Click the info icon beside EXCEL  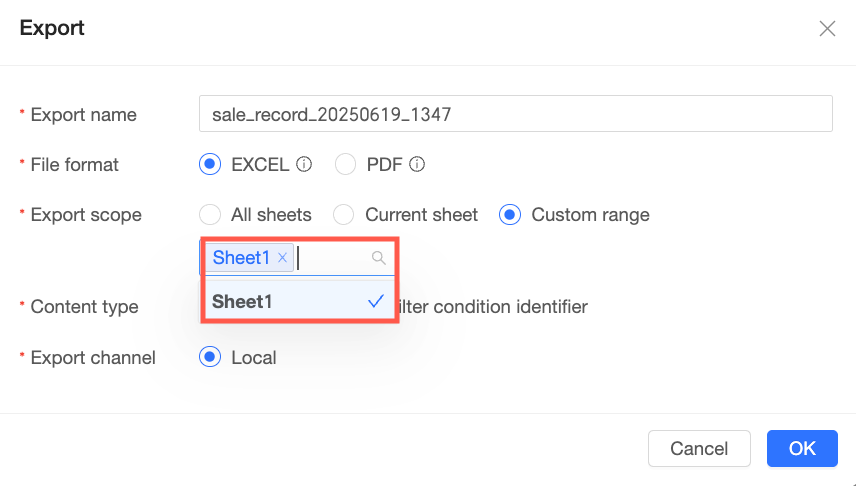tap(304, 164)
